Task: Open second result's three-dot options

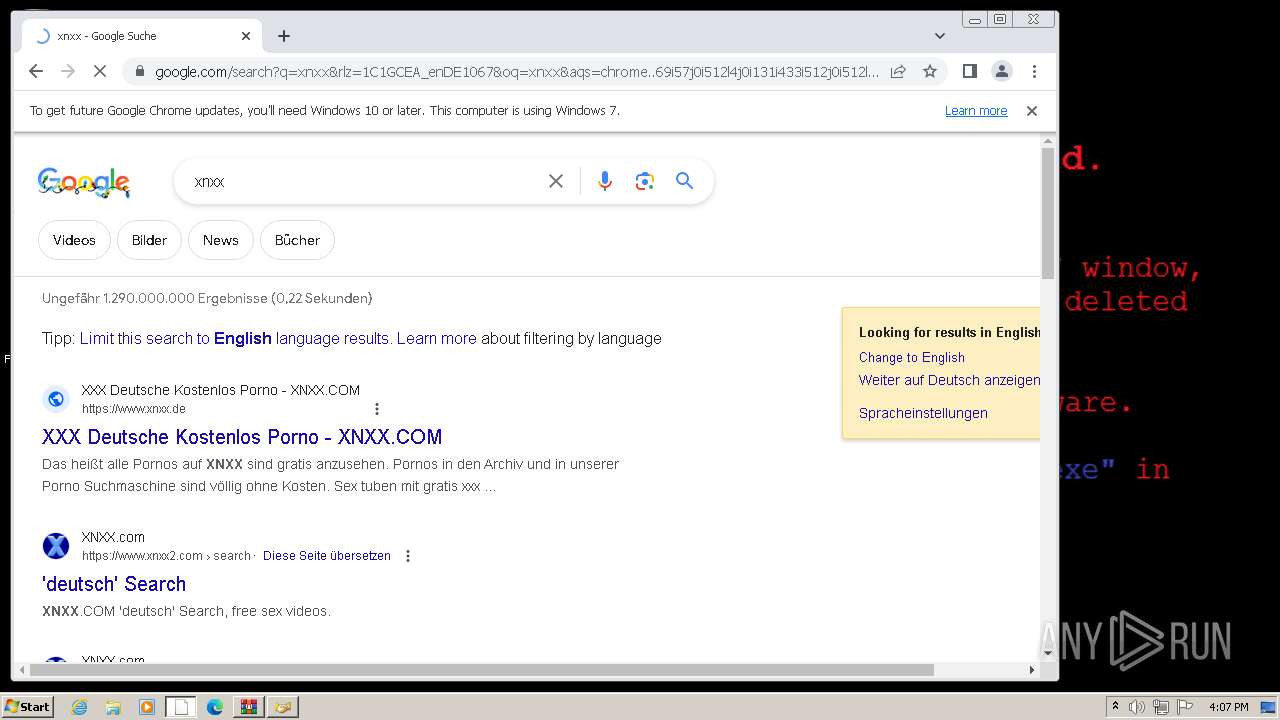Action: tap(407, 556)
